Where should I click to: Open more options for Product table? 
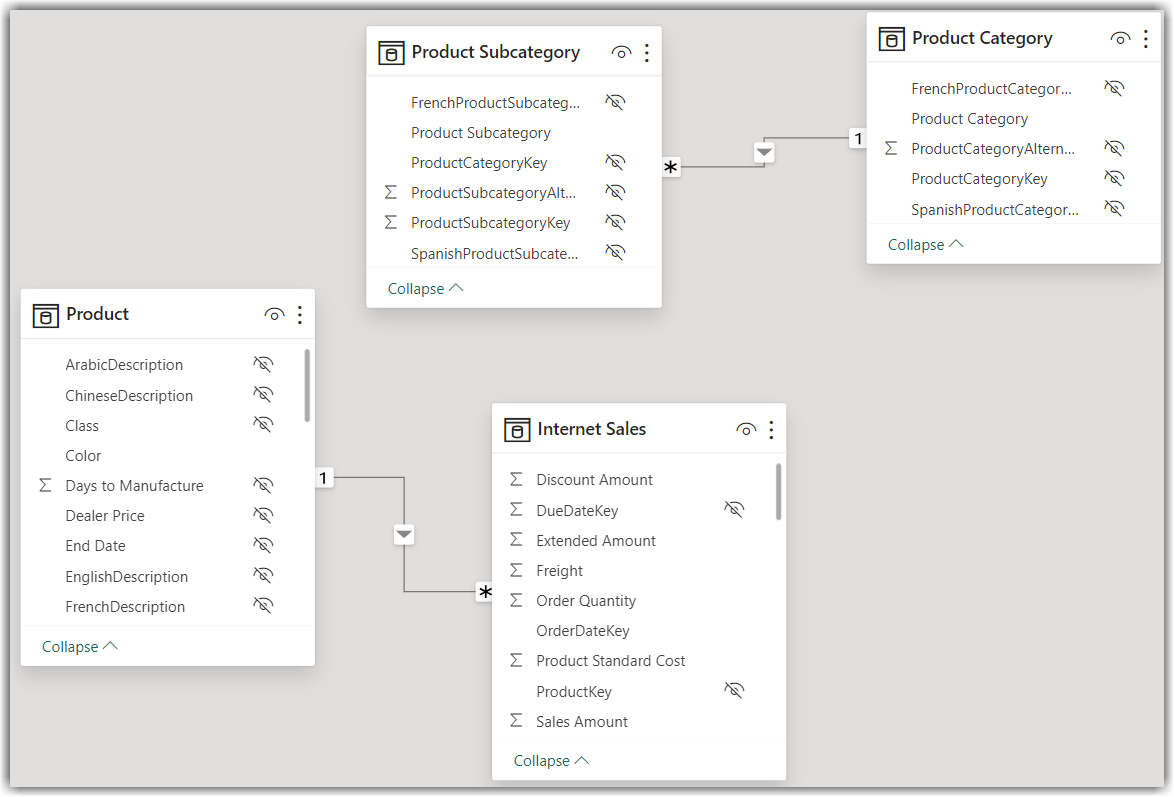299,315
